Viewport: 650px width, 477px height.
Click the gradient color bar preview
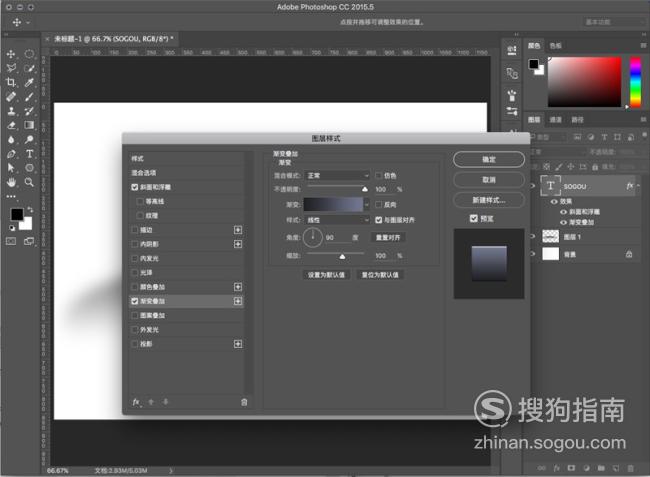(x=334, y=204)
